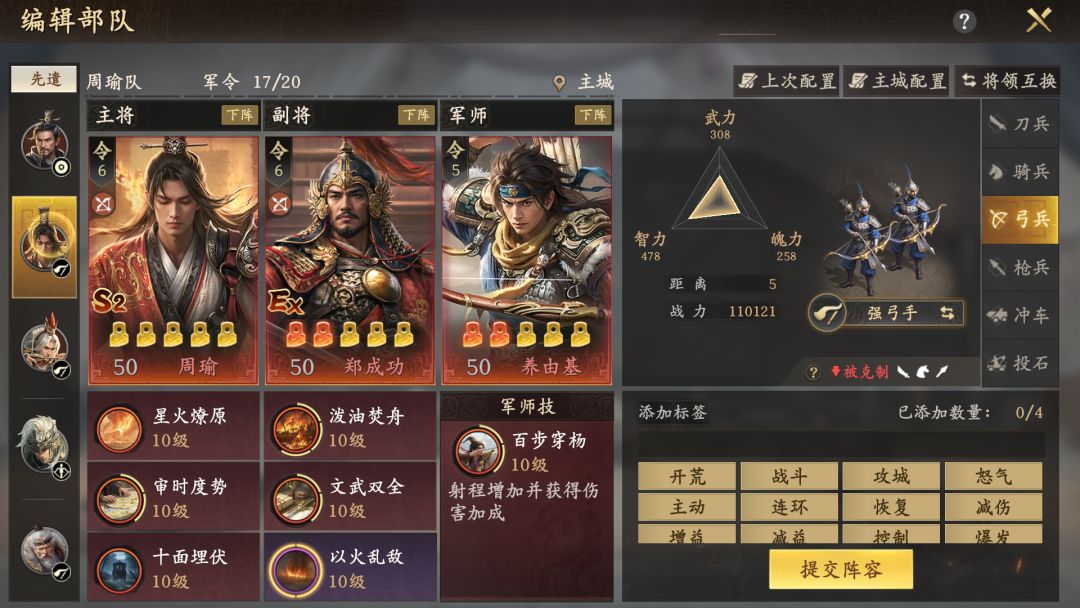Select the 泼油焚舟 skill icon
The width and height of the screenshot is (1080, 608).
click(x=295, y=428)
